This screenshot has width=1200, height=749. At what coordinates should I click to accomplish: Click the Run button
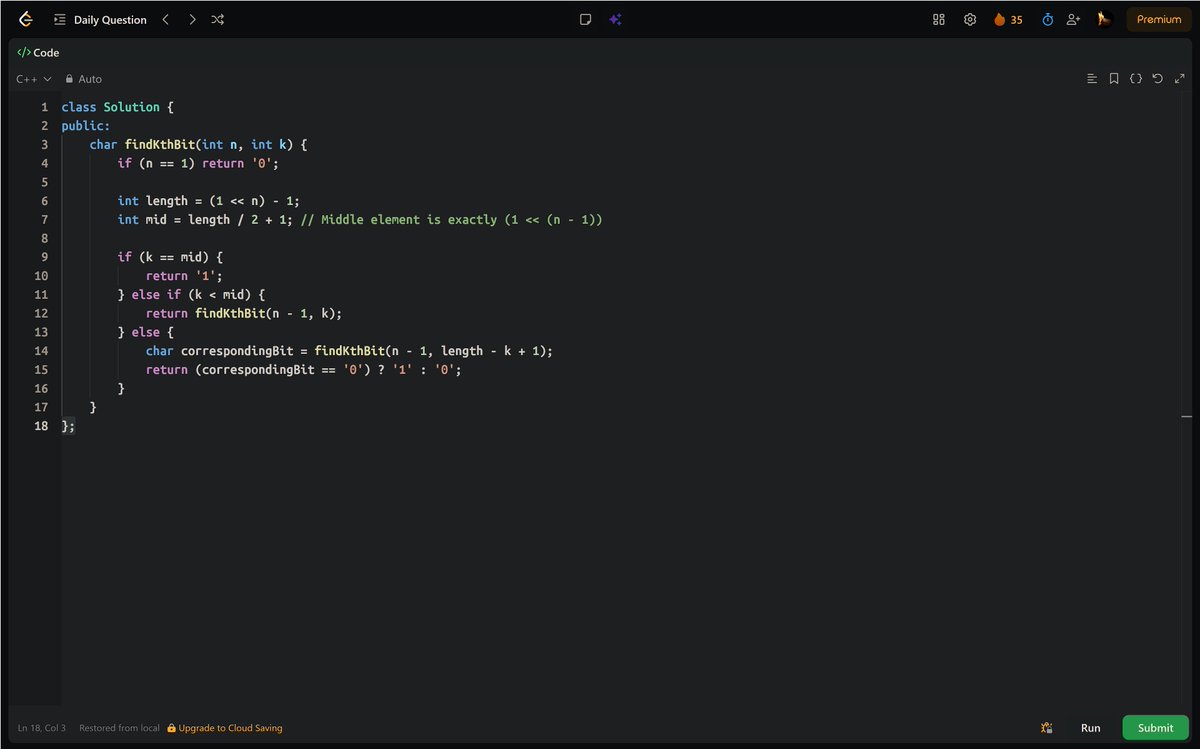point(1090,728)
